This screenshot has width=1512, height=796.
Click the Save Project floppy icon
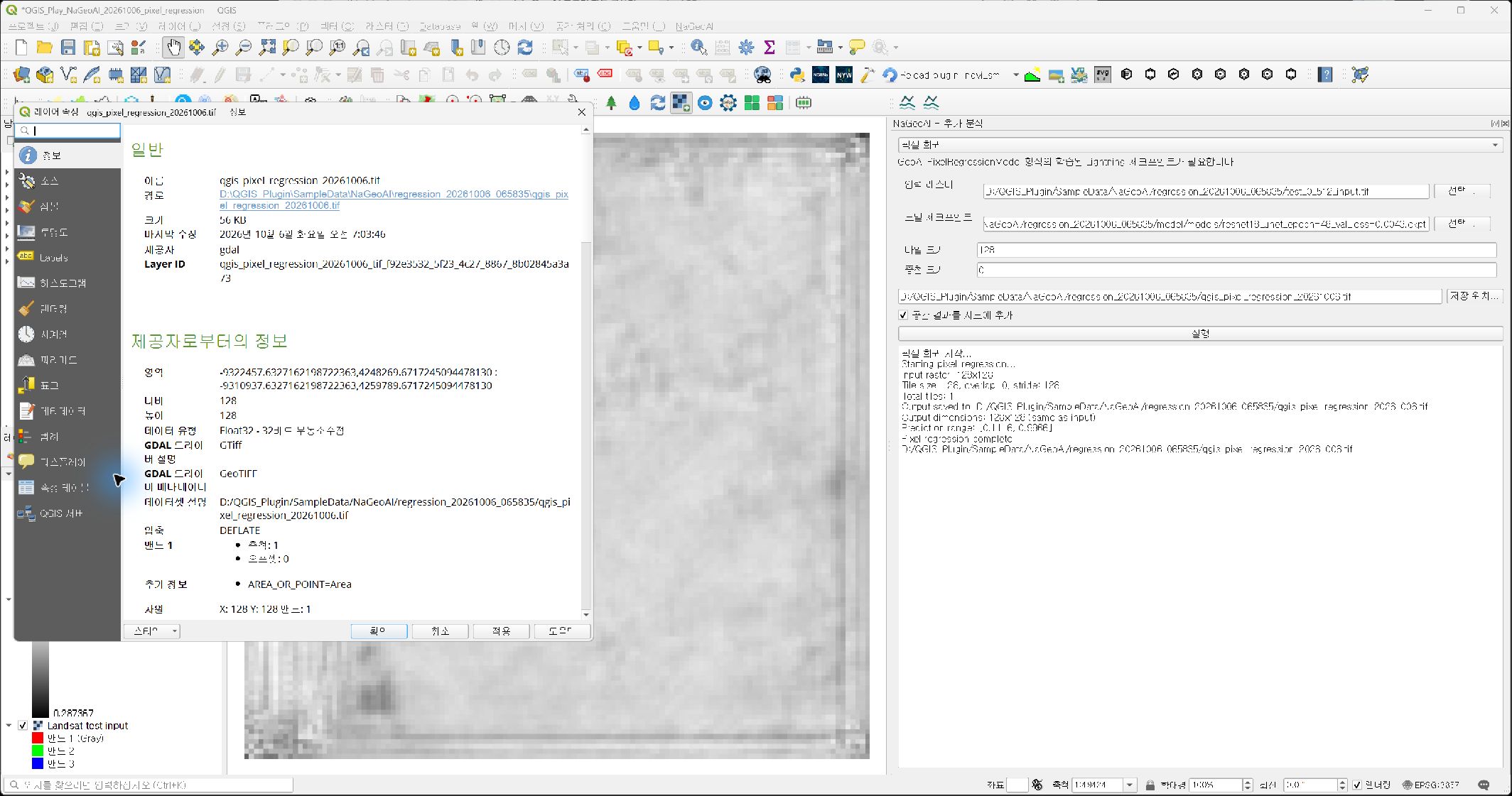coord(68,48)
